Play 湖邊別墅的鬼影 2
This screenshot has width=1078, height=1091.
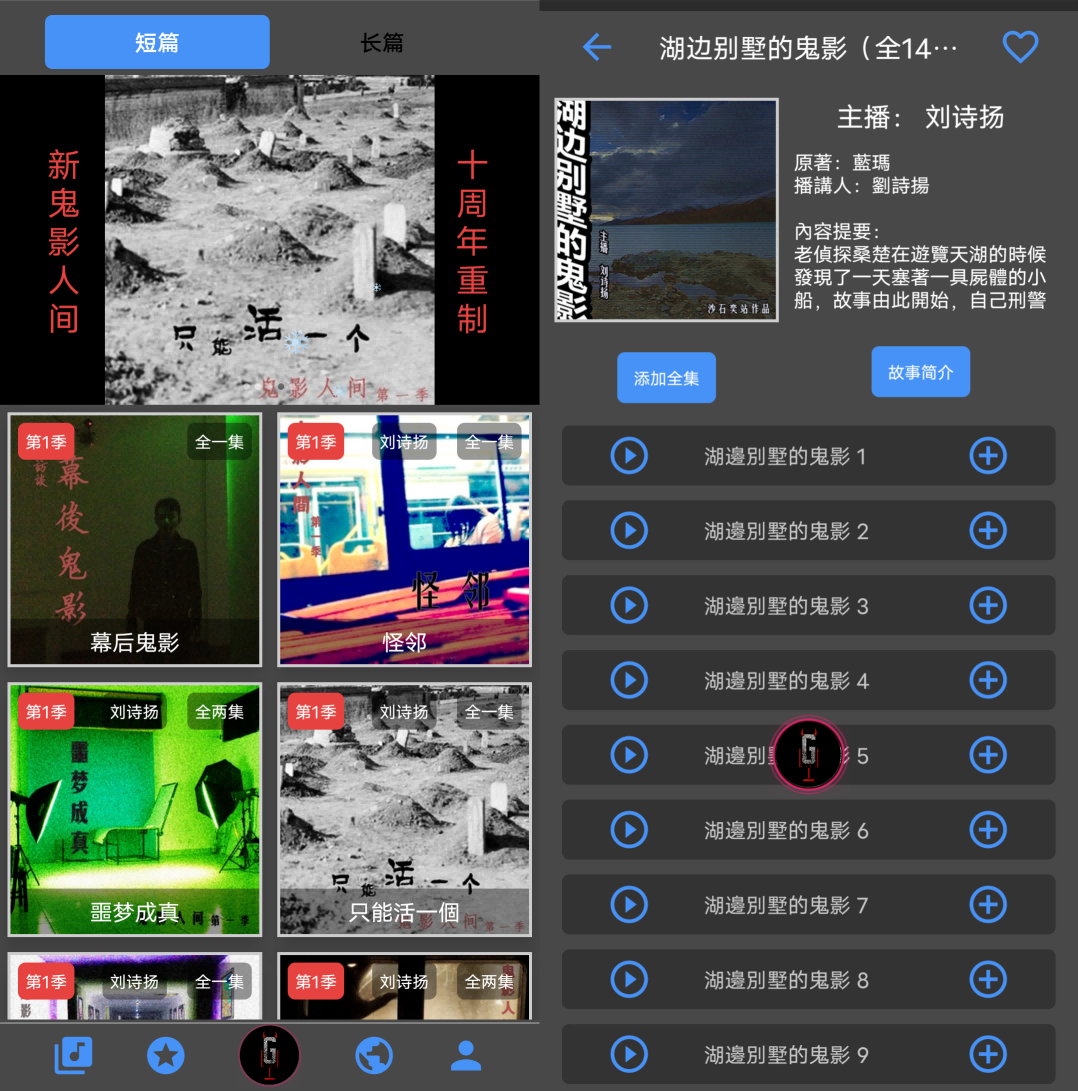click(x=629, y=531)
